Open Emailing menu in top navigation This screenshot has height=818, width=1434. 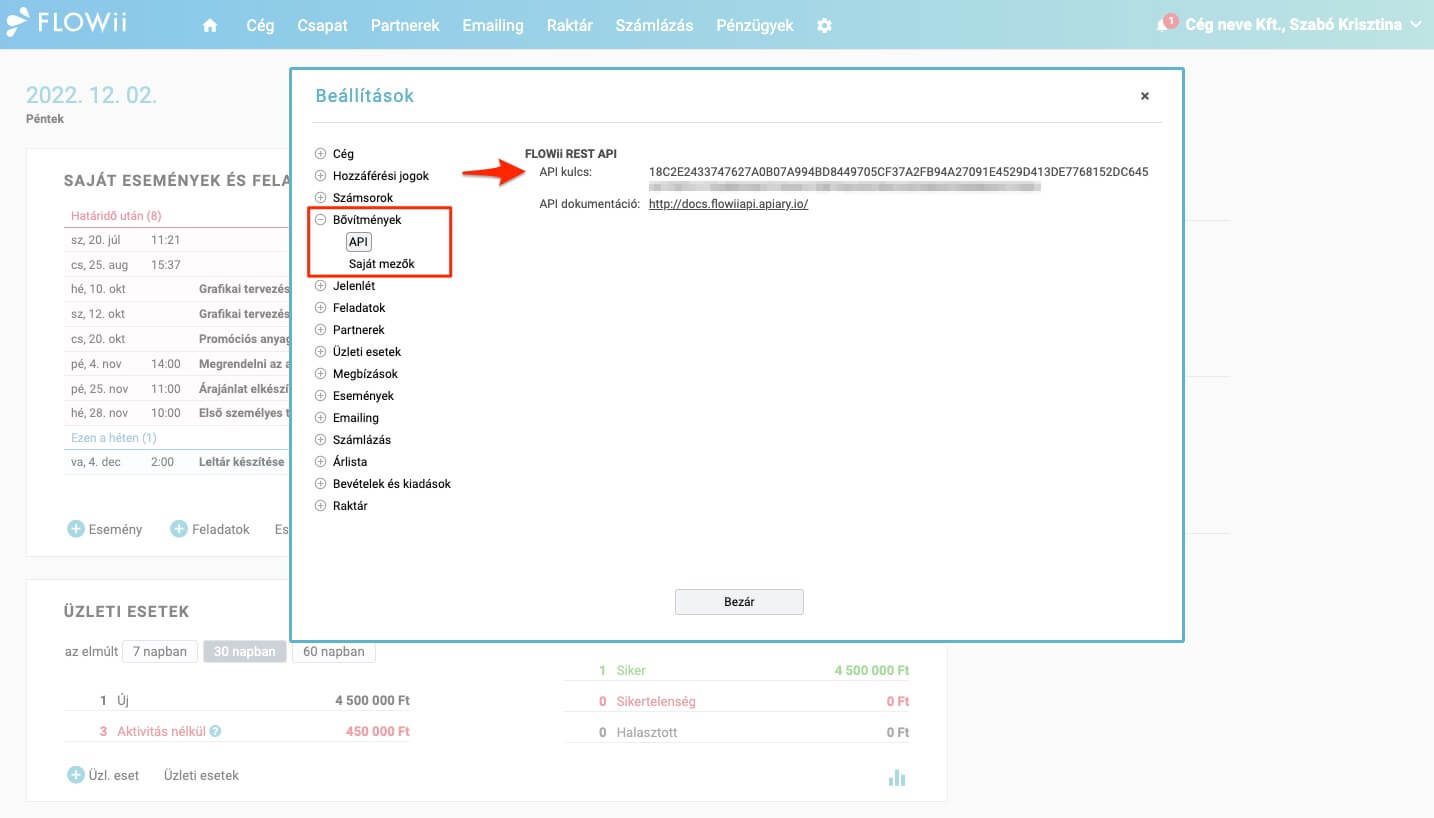[x=493, y=26]
